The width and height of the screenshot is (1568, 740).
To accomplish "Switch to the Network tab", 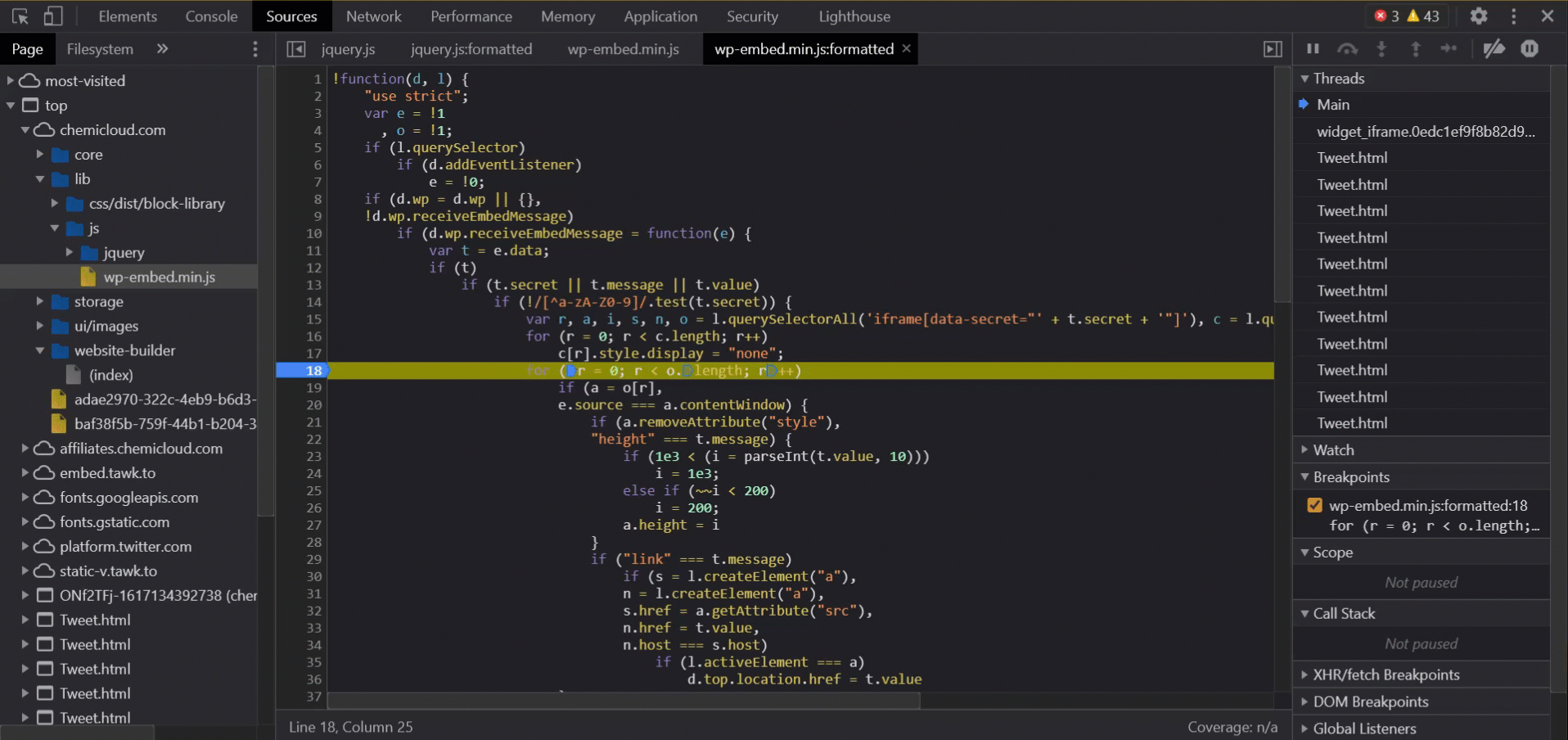I will coord(373,16).
